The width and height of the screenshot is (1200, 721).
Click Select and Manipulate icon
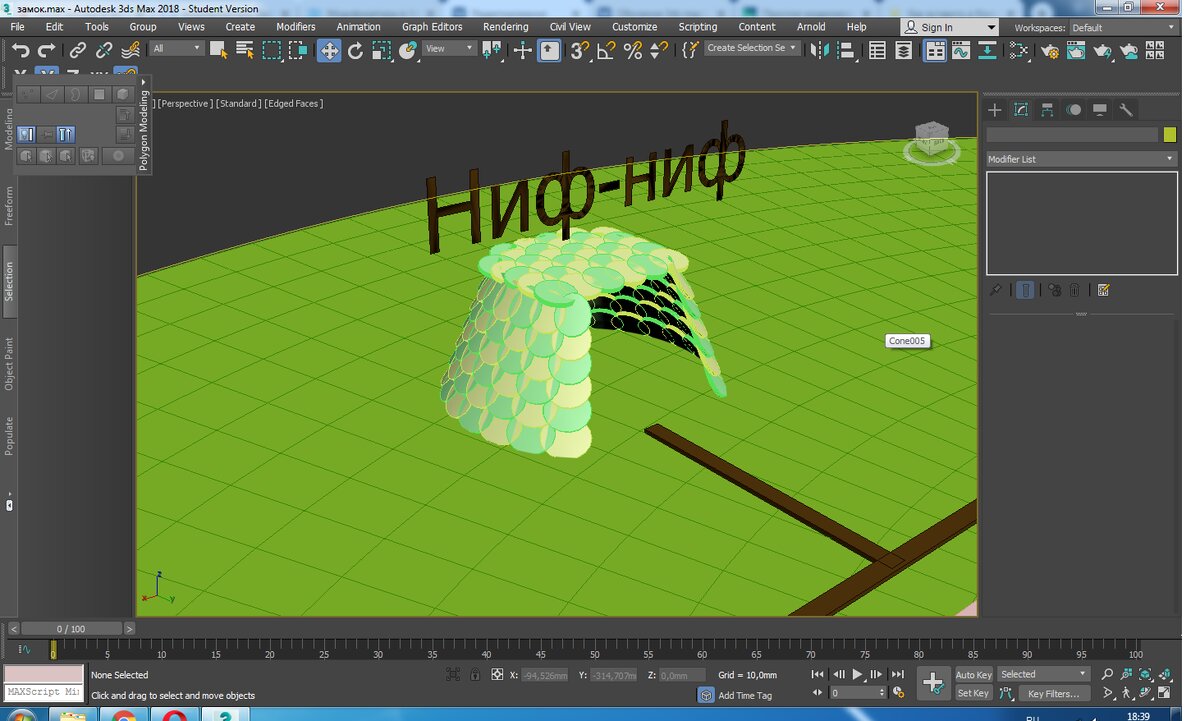coord(522,50)
